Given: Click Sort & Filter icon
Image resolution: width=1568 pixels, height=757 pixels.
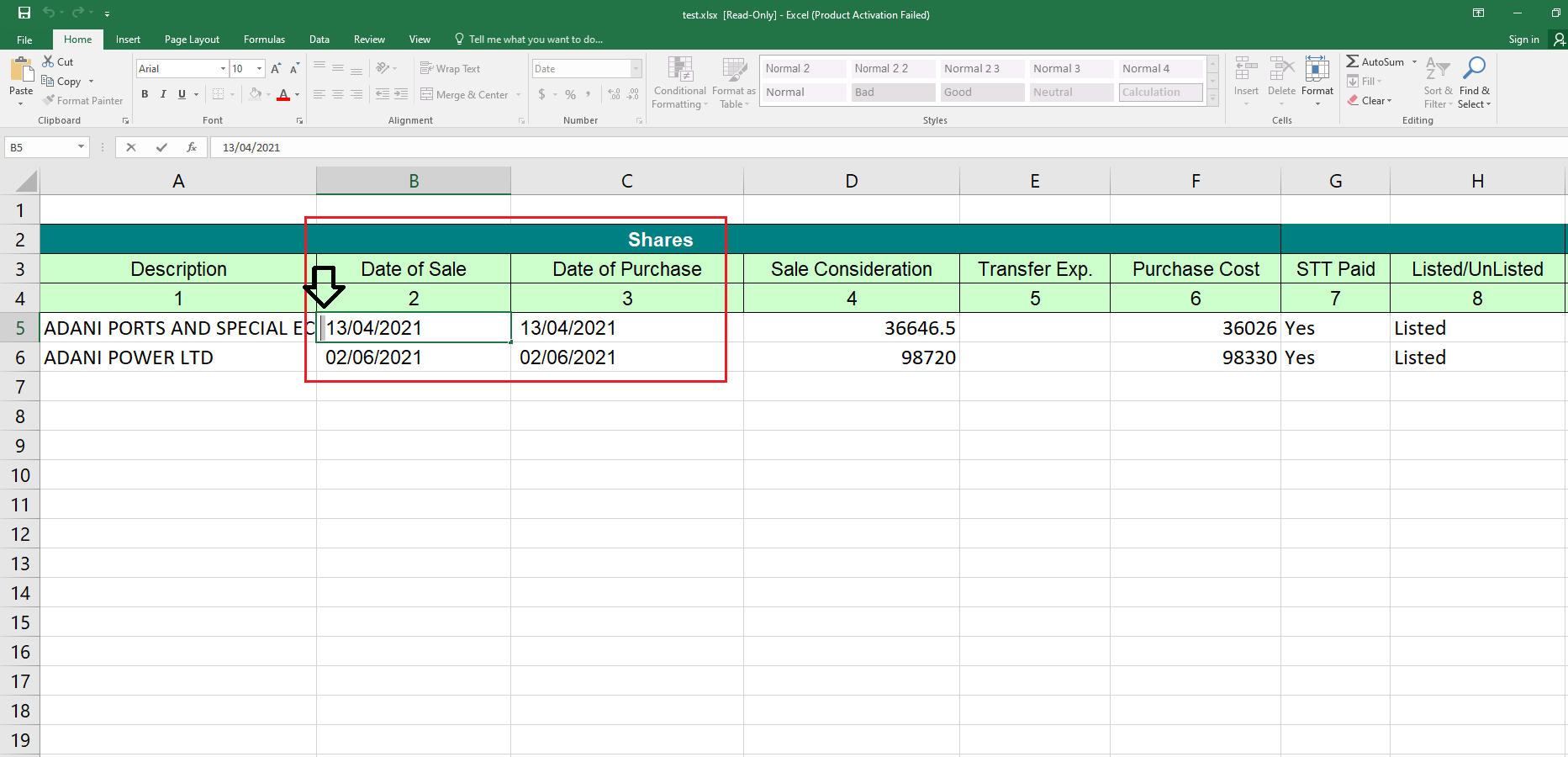Looking at the screenshot, I should (1438, 70).
